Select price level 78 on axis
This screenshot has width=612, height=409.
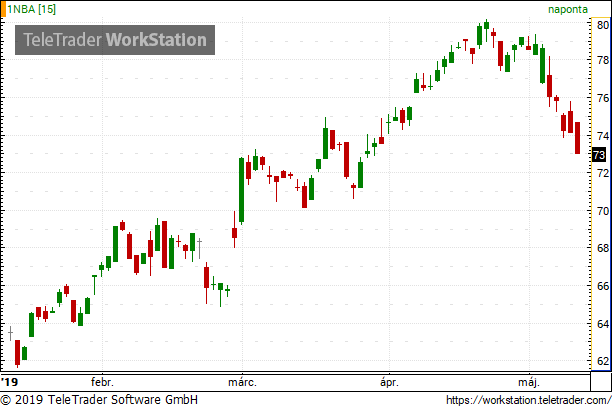point(603,60)
